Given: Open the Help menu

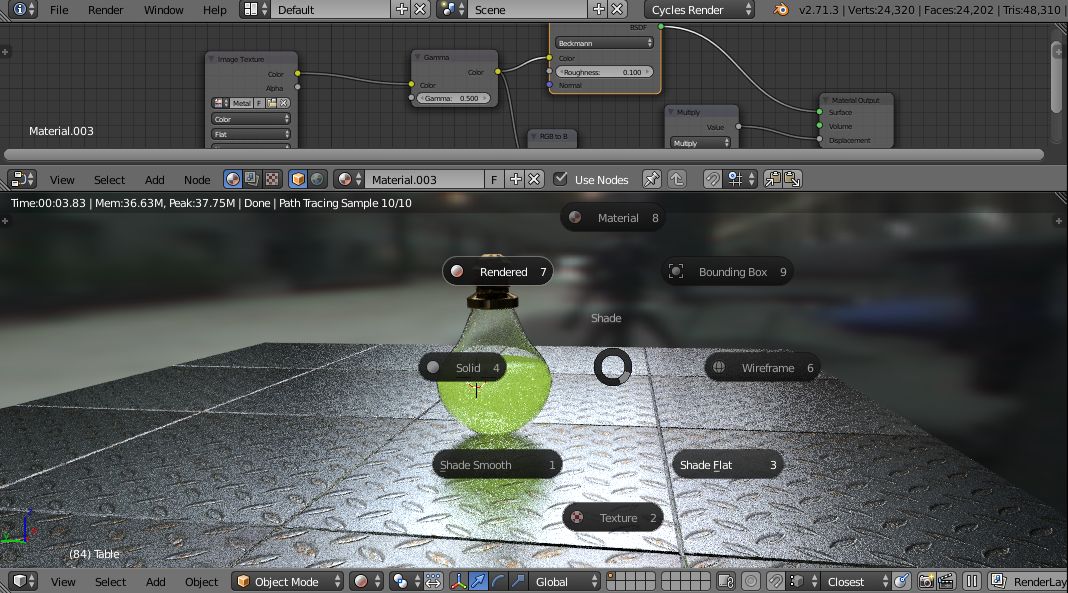Looking at the screenshot, I should 215,10.
